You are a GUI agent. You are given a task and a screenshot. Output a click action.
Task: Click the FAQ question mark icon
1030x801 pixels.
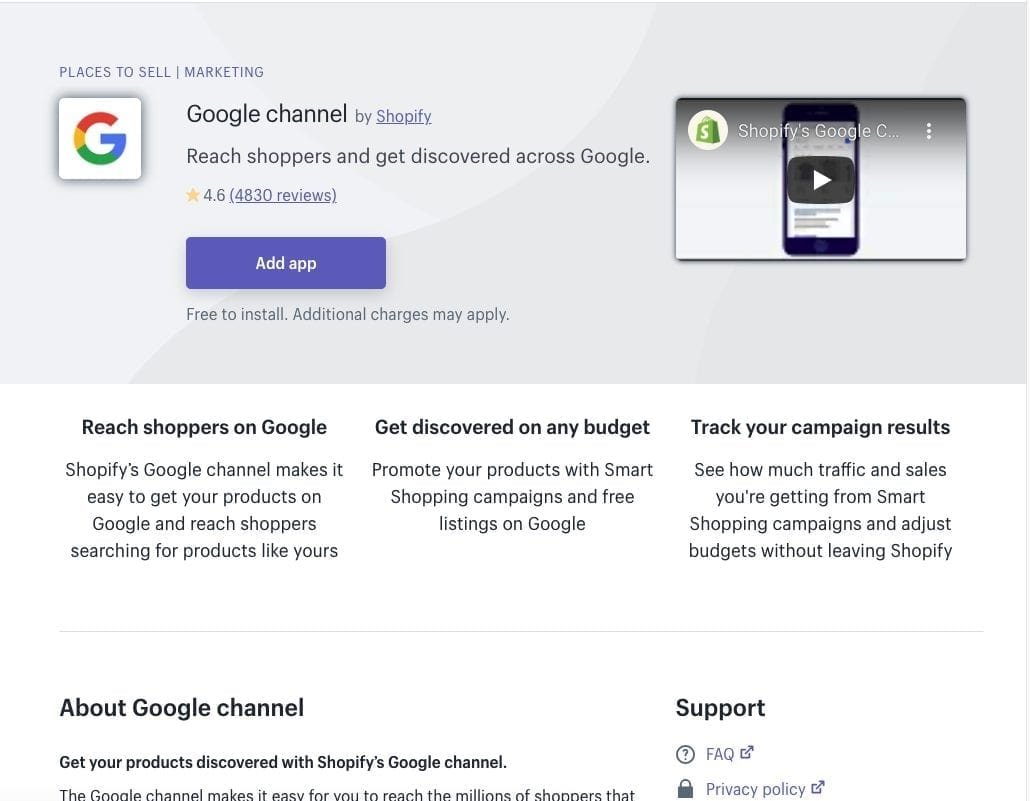685,755
